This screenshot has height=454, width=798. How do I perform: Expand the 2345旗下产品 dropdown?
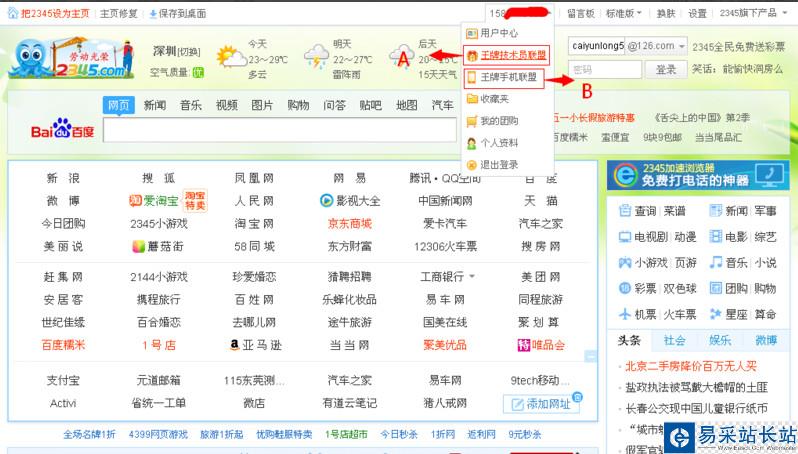tap(752, 13)
